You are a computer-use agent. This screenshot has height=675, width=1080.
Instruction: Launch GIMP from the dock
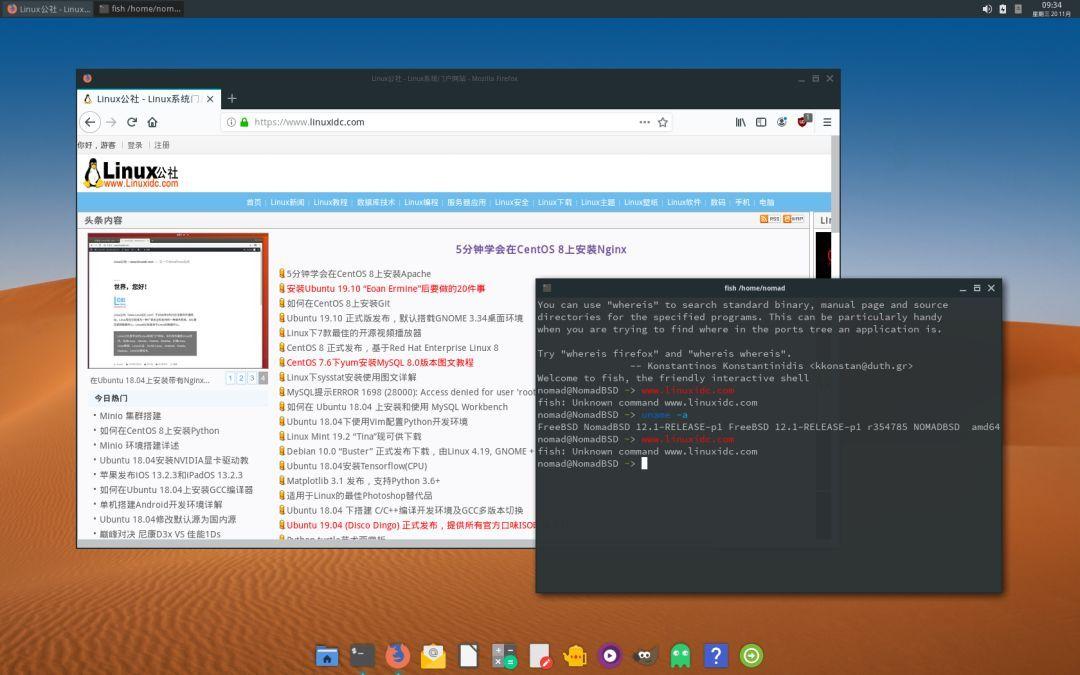coord(645,655)
